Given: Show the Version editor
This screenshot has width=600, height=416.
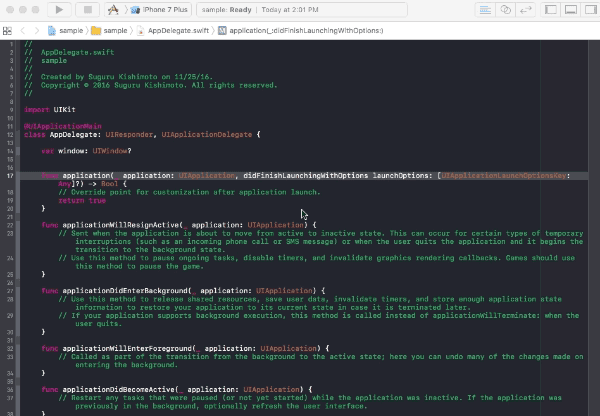Looking at the screenshot, I should (x=526, y=10).
